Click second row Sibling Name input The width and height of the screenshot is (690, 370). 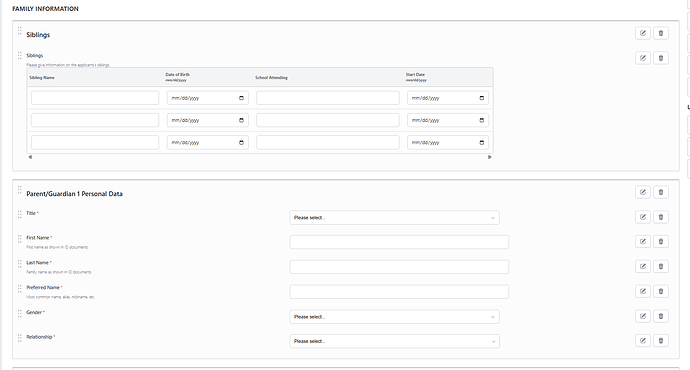[95, 120]
